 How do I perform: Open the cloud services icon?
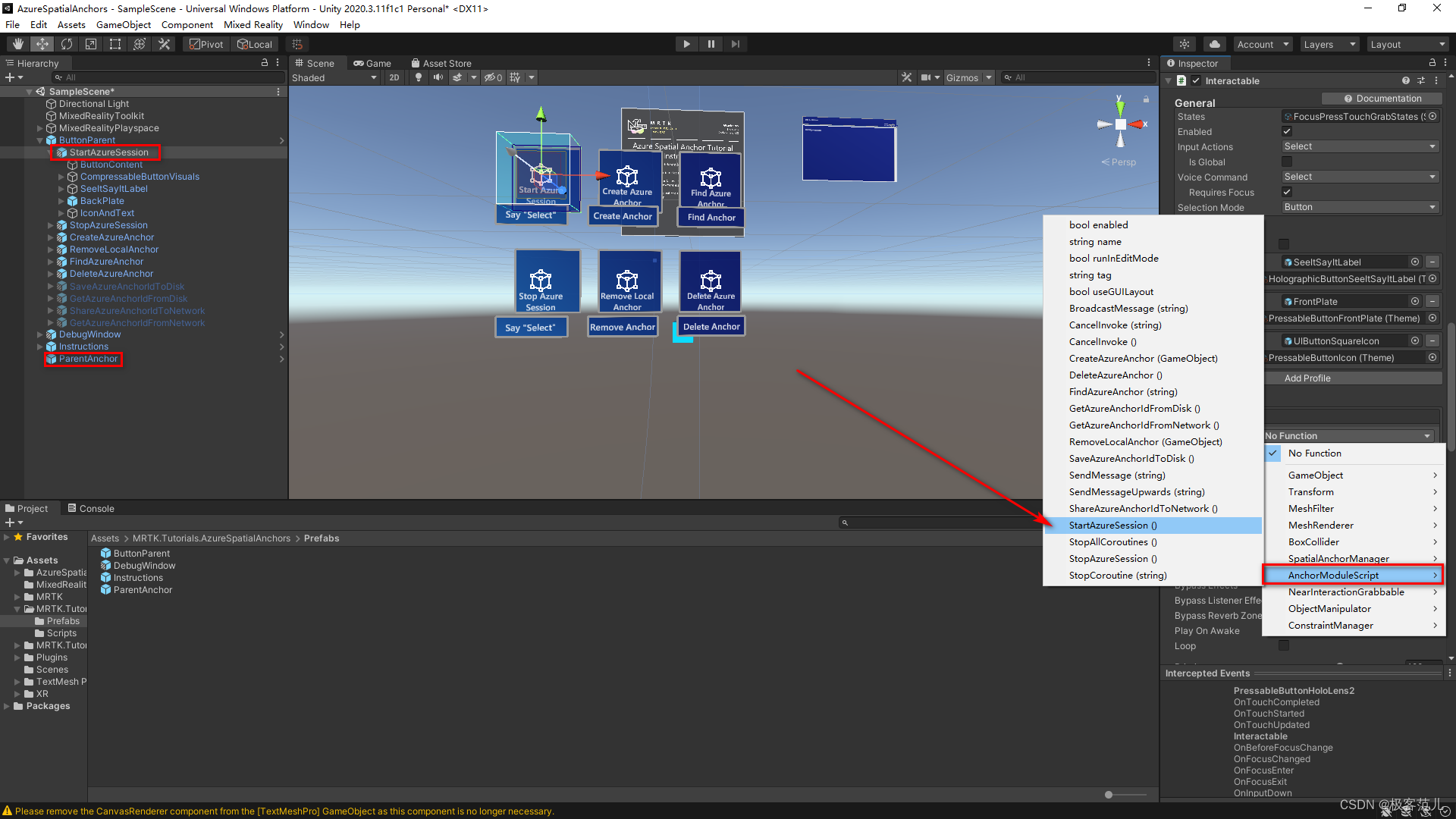[x=1215, y=44]
